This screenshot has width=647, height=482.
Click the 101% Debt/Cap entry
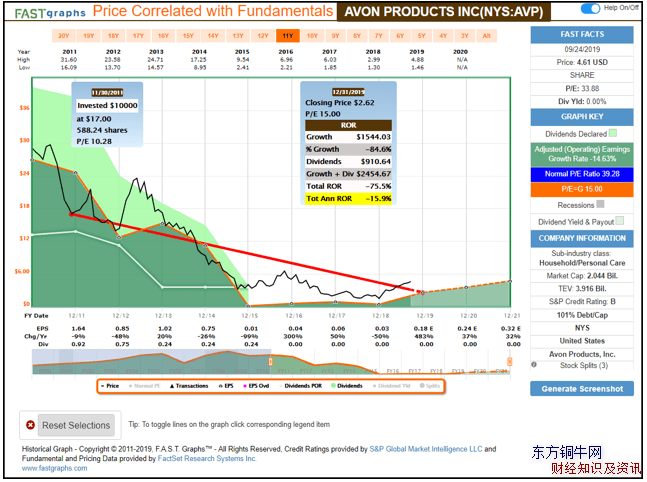coord(582,315)
